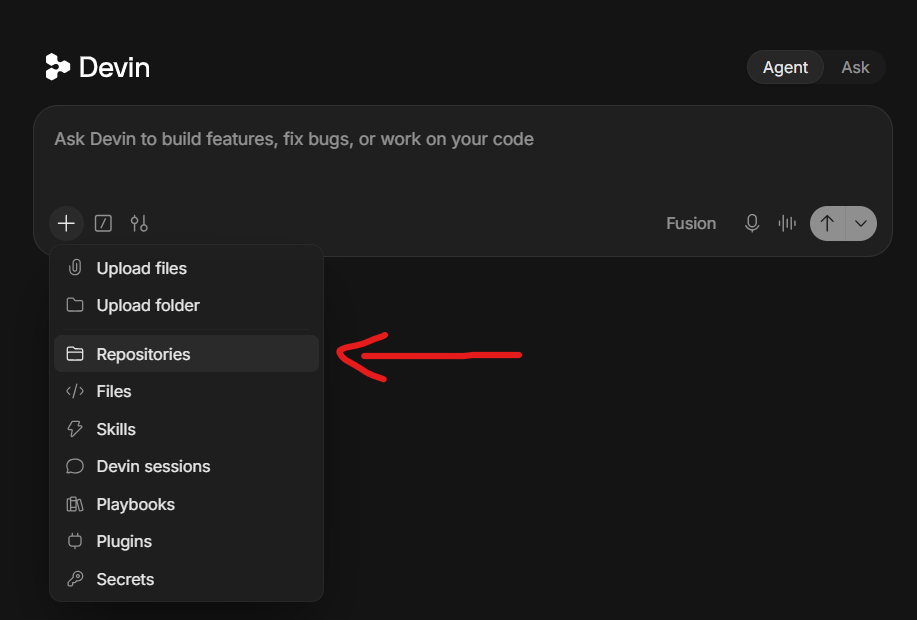Screen dimensions: 917x620
Task: Click the plus attach button
Action: pyautogui.click(x=66, y=223)
